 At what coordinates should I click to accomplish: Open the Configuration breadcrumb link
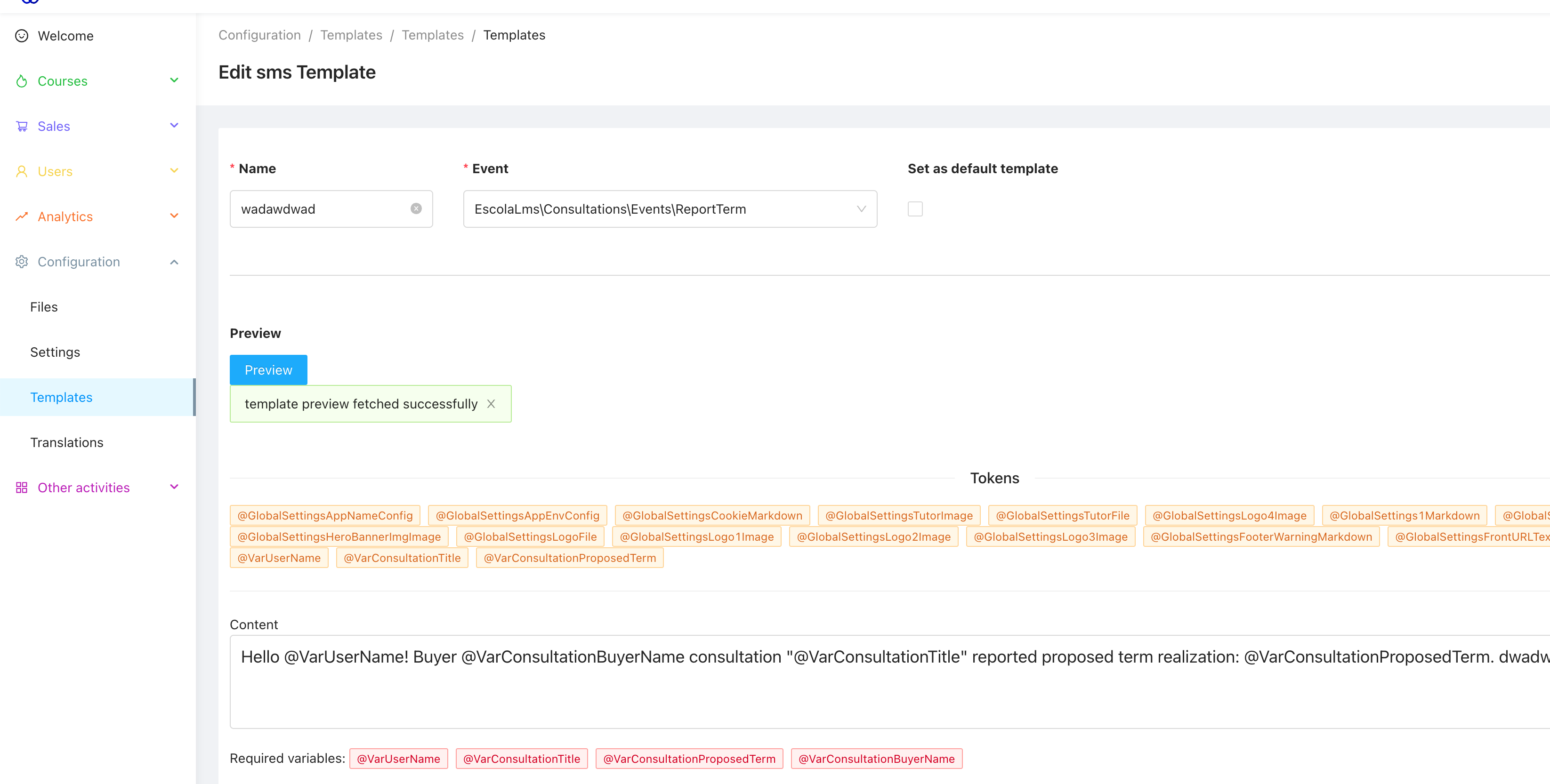click(259, 35)
